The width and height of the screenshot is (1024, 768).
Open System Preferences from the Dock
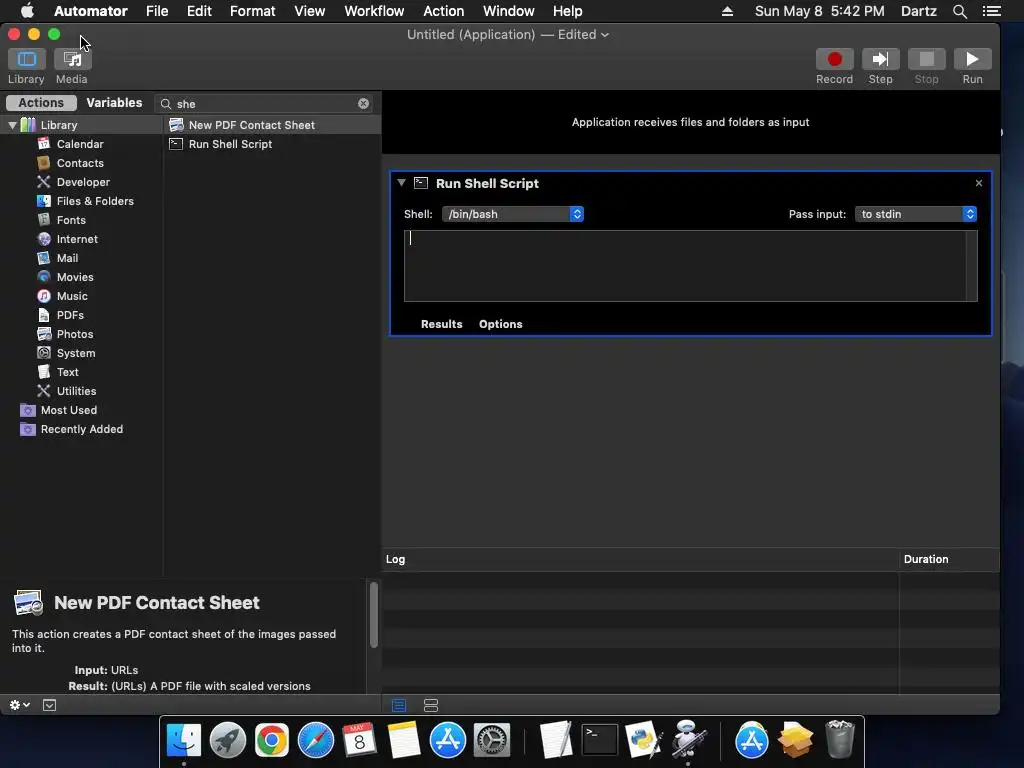click(x=492, y=740)
